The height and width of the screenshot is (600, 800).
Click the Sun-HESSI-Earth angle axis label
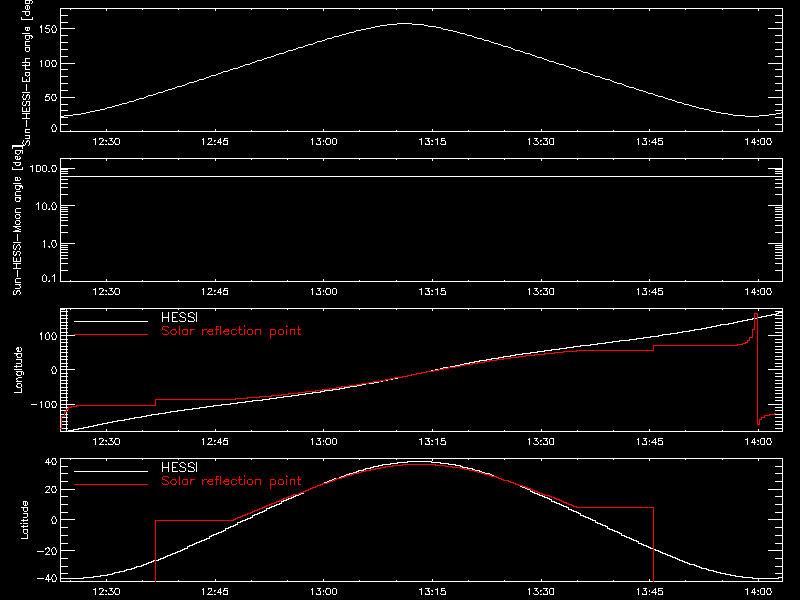point(27,71)
